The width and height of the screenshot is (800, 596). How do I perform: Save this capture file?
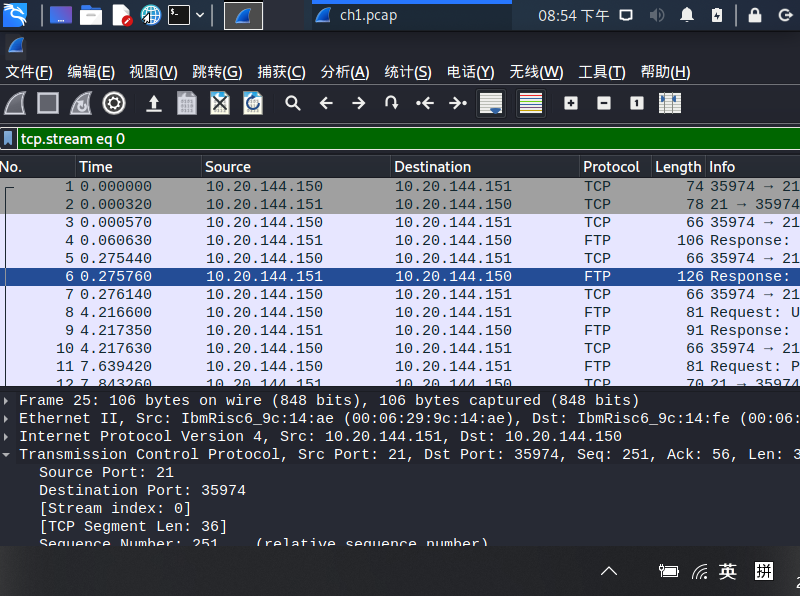187,104
